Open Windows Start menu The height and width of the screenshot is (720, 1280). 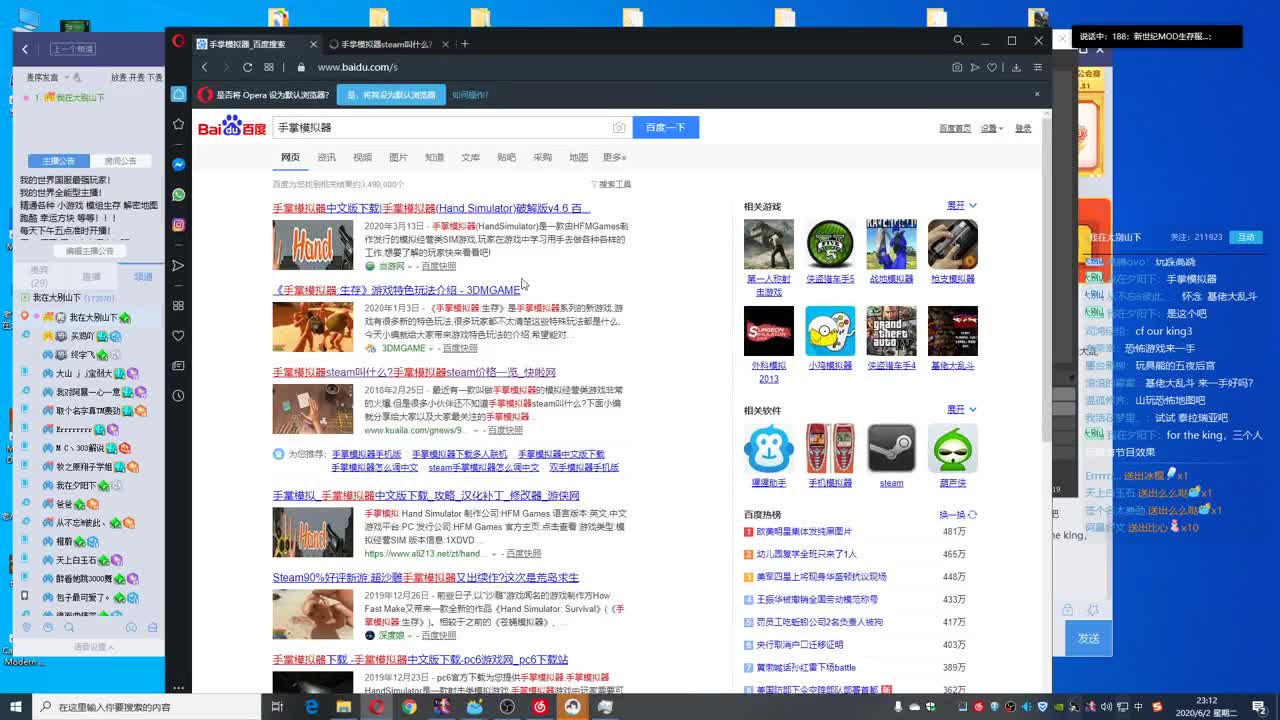pyautogui.click(x=16, y=706)
